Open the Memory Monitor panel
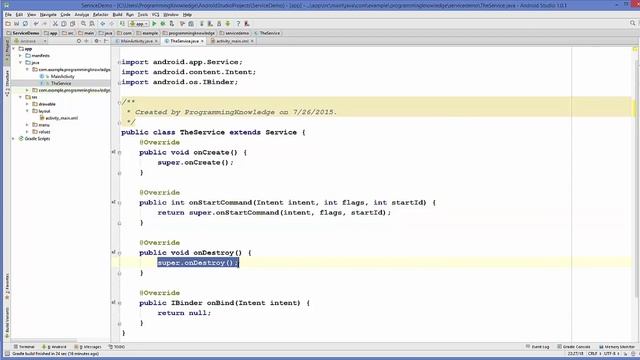This screenshot has width=640, height=360. coord(617,347)
